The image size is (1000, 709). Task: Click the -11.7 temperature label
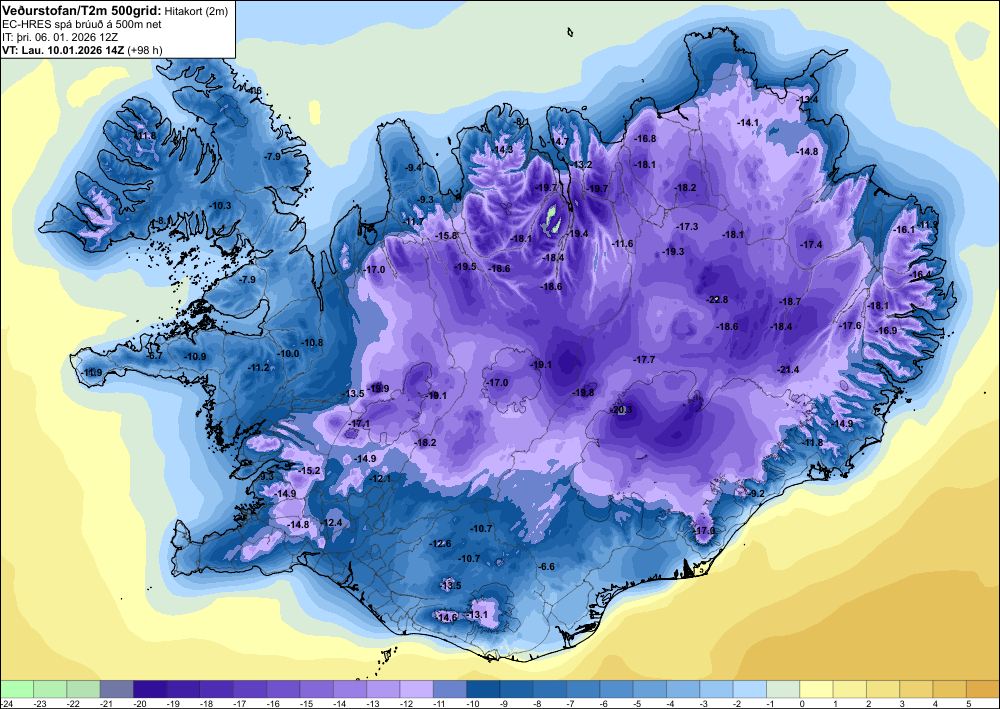tap(413, 221)
